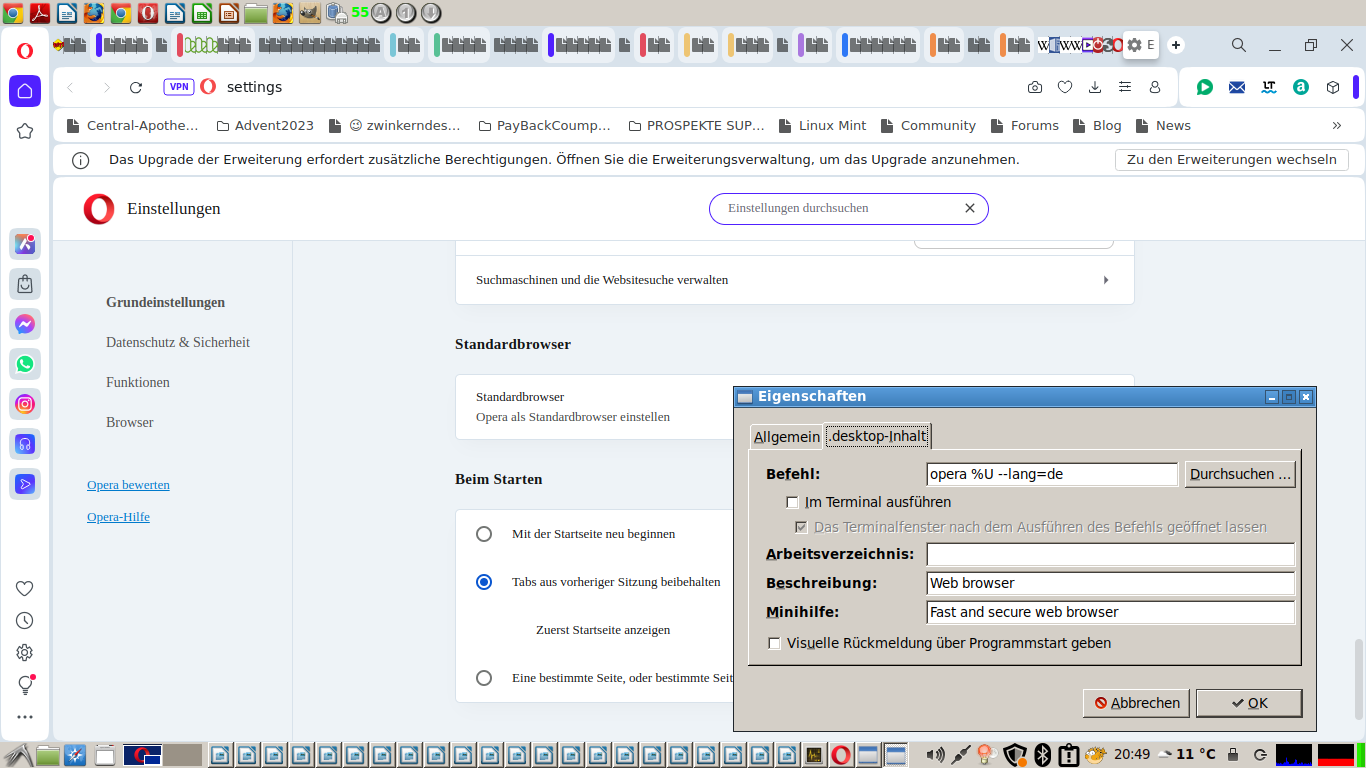Open Facebook Messenger in the sidebar

click(x=25, y=324)
